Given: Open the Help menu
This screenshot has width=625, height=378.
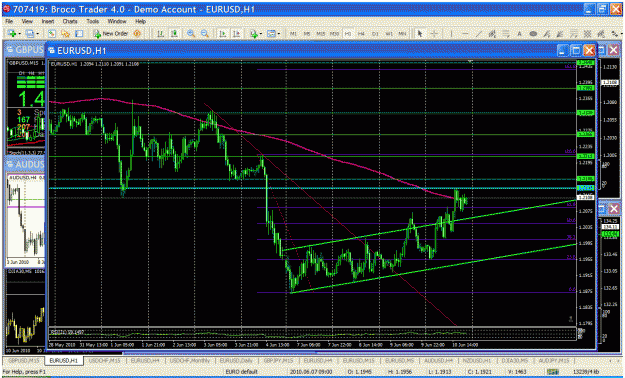Looking at the screenshot, I should click(x=140, y=21).
